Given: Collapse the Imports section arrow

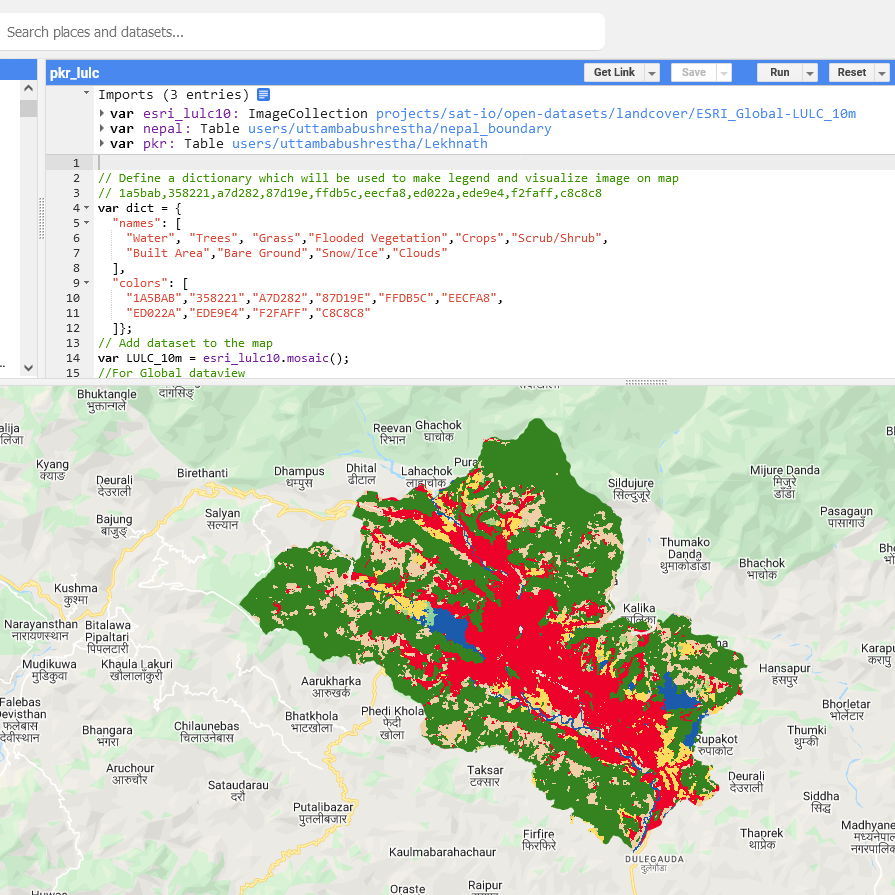Looking at the screenshot, I should tap(87, 94).
